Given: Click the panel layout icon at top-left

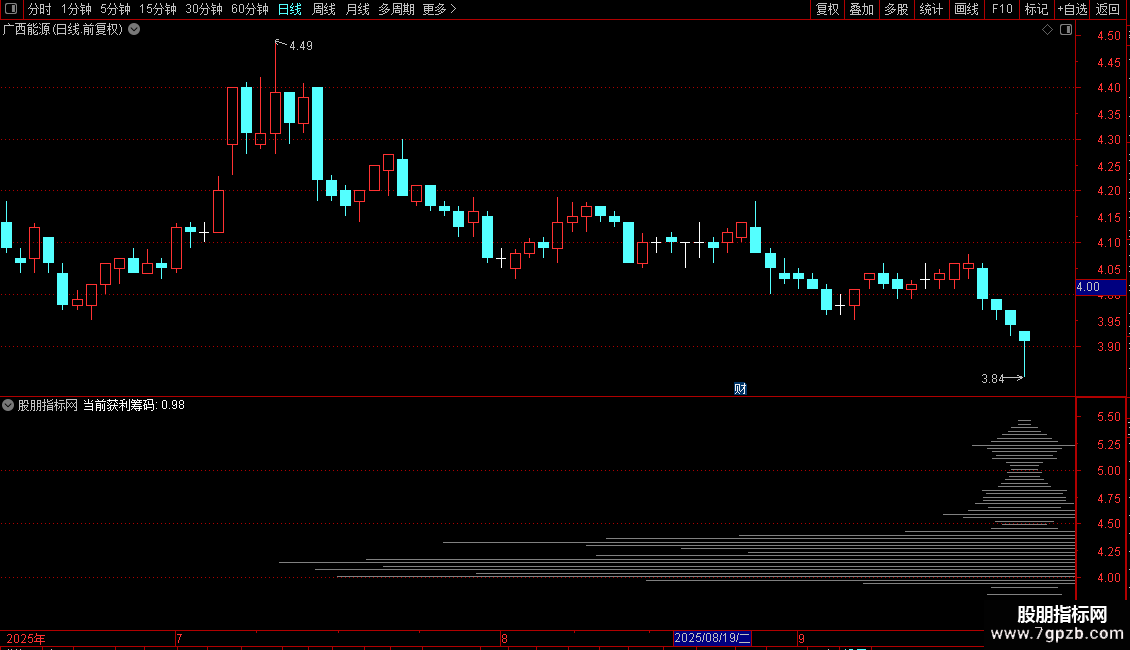Looking at the screenshot, I should pos(11,9).
